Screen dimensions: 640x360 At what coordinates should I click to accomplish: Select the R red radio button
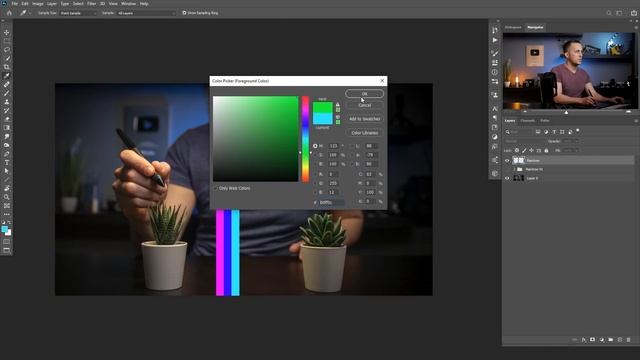[x=315, y=174]
